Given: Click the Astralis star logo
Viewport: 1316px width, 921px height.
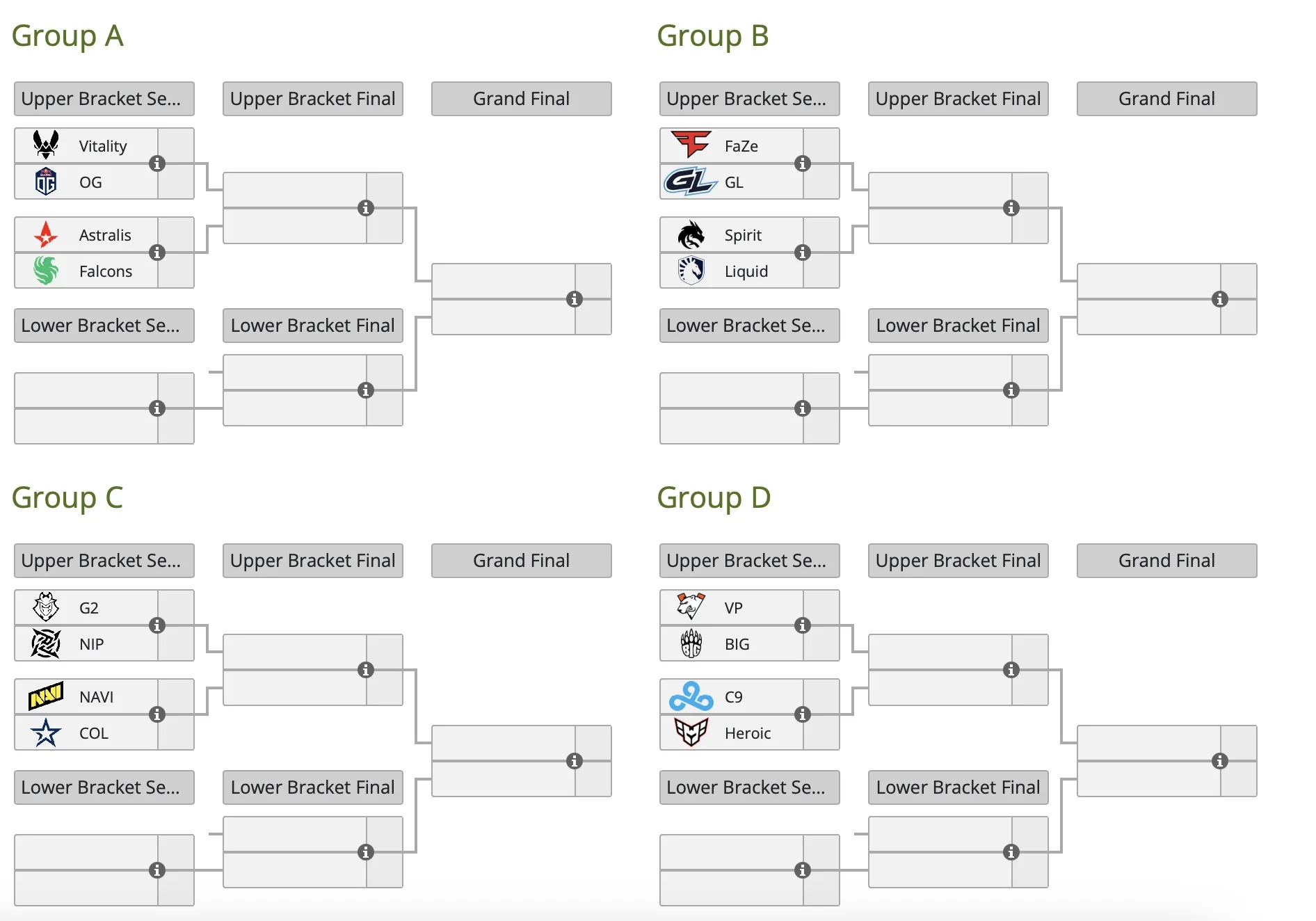Looking at the screenshot, I should pyautogui.click(x=46, y=235).
